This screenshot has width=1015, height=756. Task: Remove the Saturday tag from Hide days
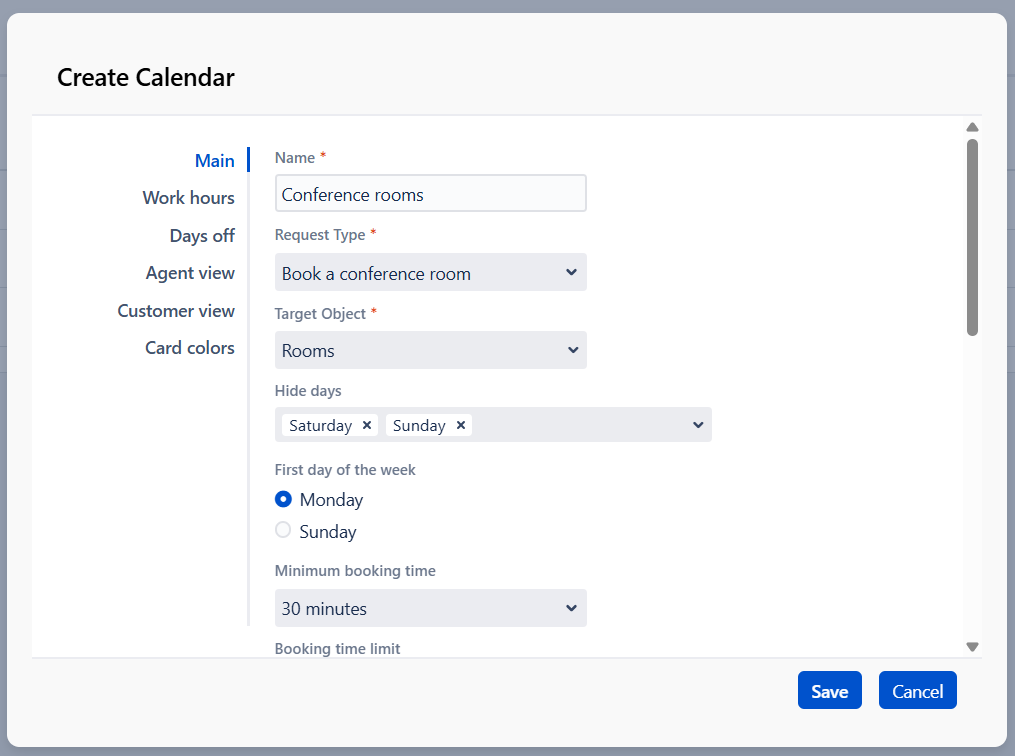tap(367, 425)
